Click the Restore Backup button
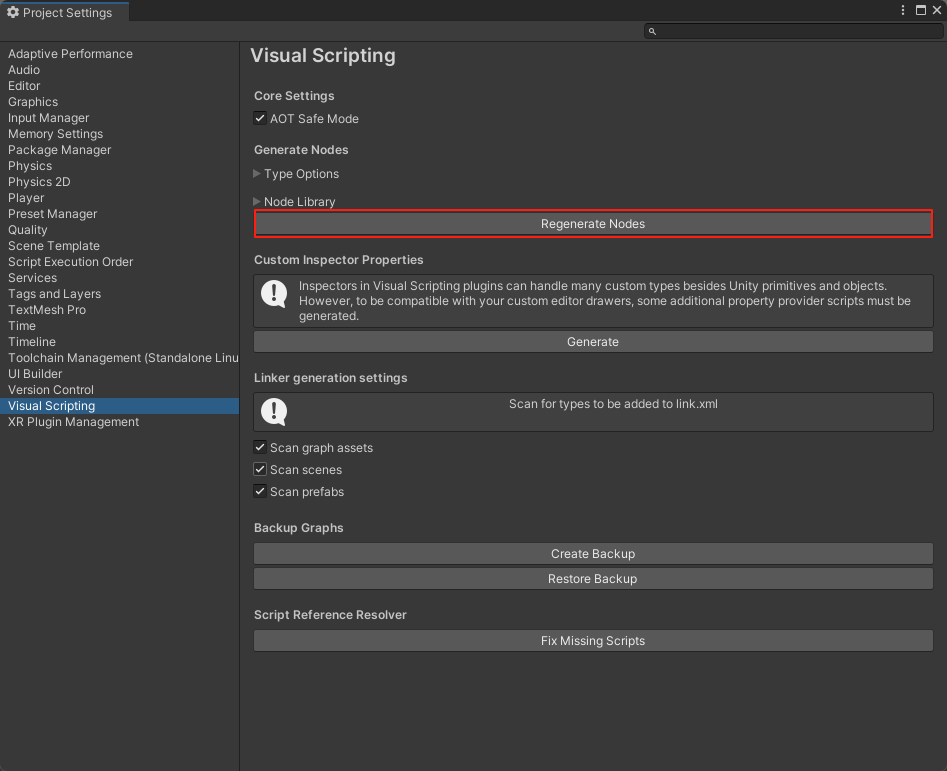947x771 pixels. (x=593, y=579)
